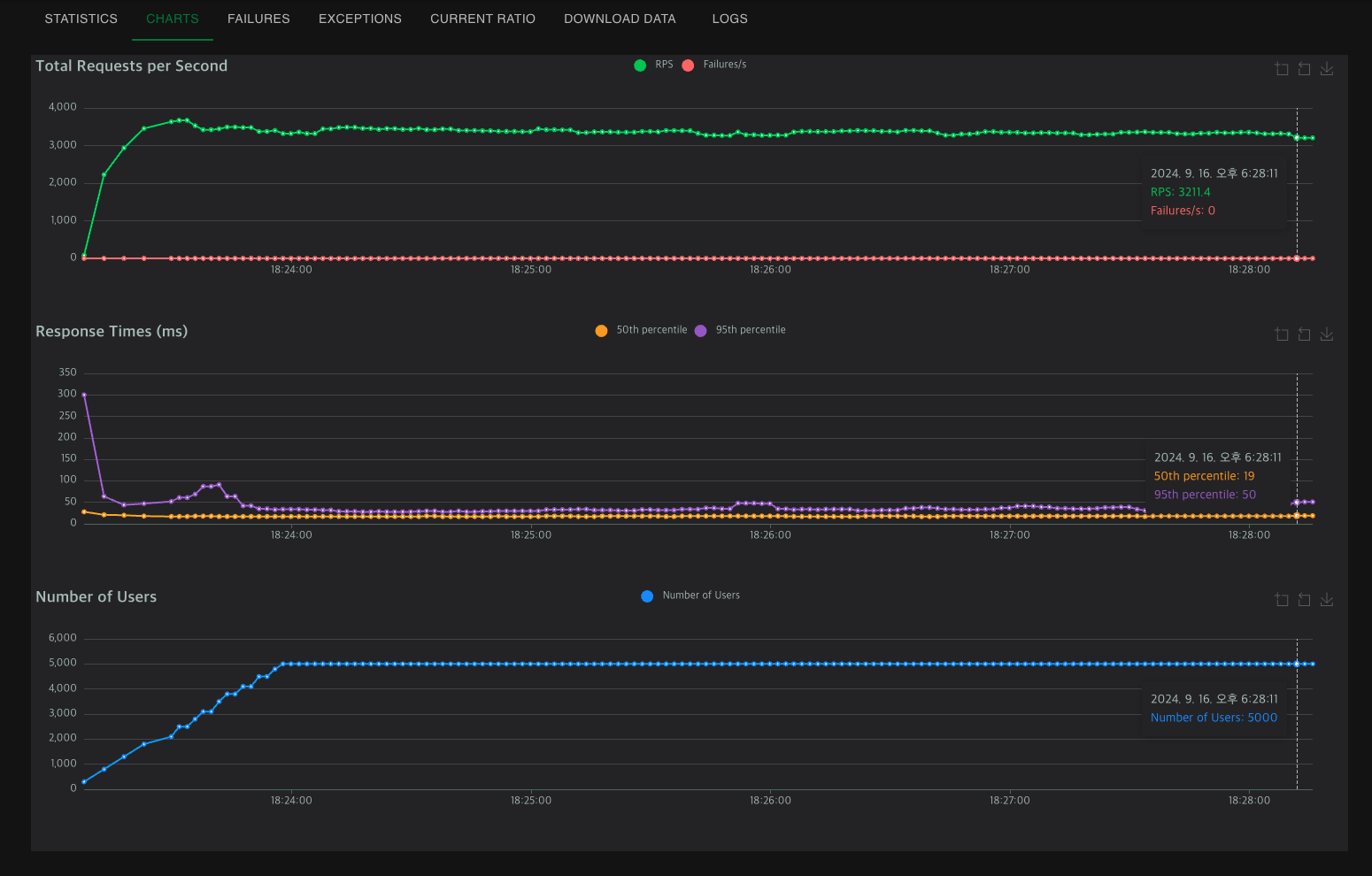Image resolution: width=1372 pixels, height=876 pixels.
Task: Activate area zoom on Response Times chart
Action: pos(1282,334)
